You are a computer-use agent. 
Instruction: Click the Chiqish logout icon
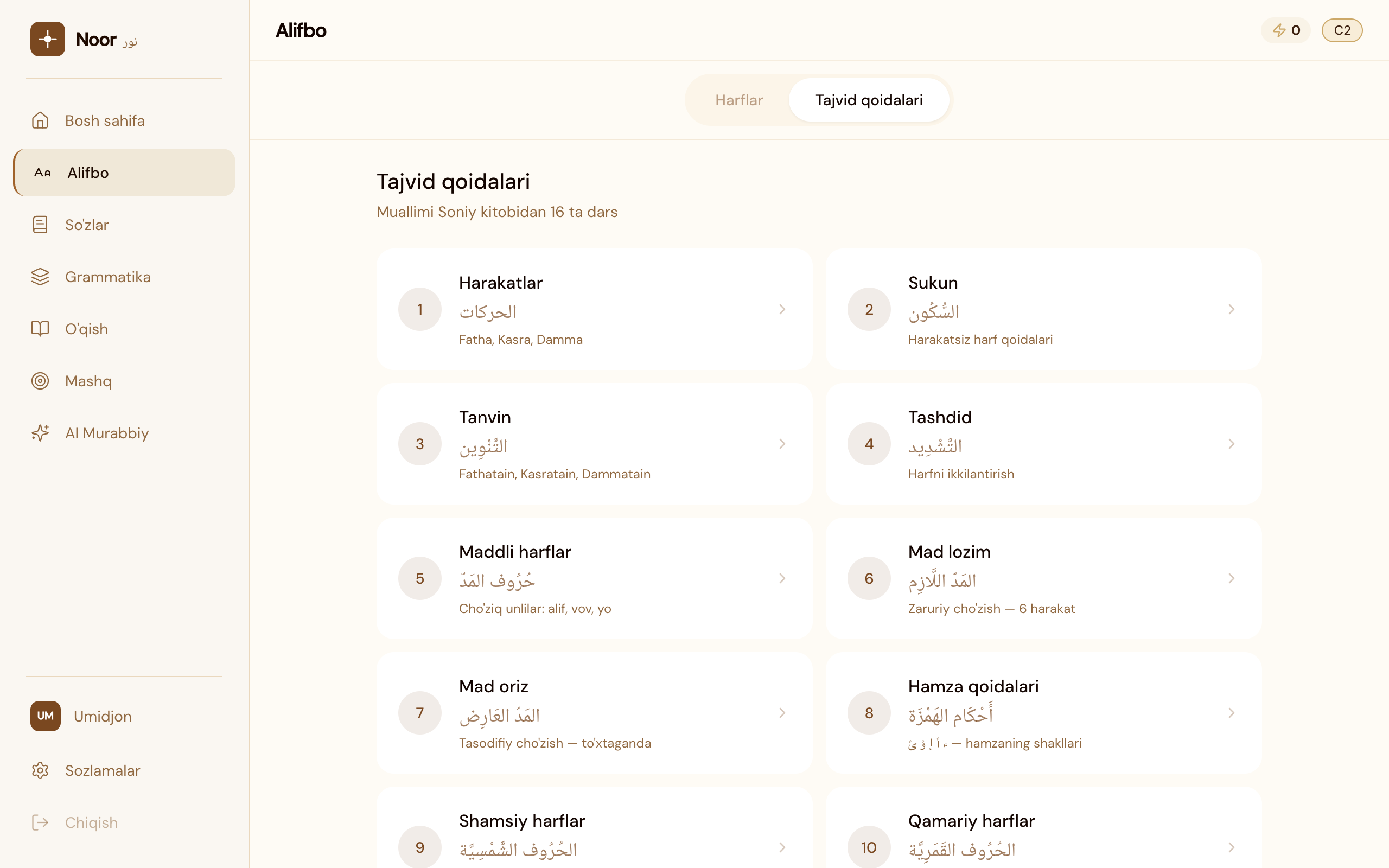40,822
